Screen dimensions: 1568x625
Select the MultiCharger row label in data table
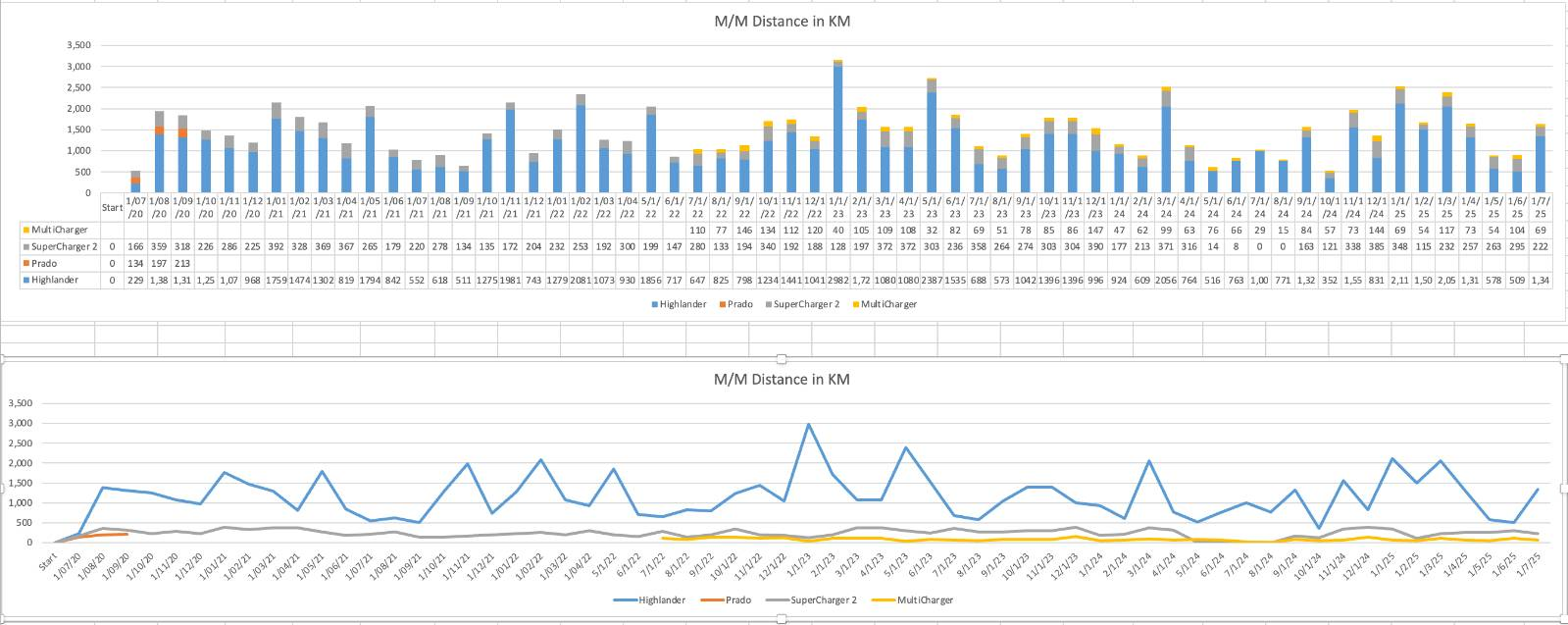click(x=59, y=230)
